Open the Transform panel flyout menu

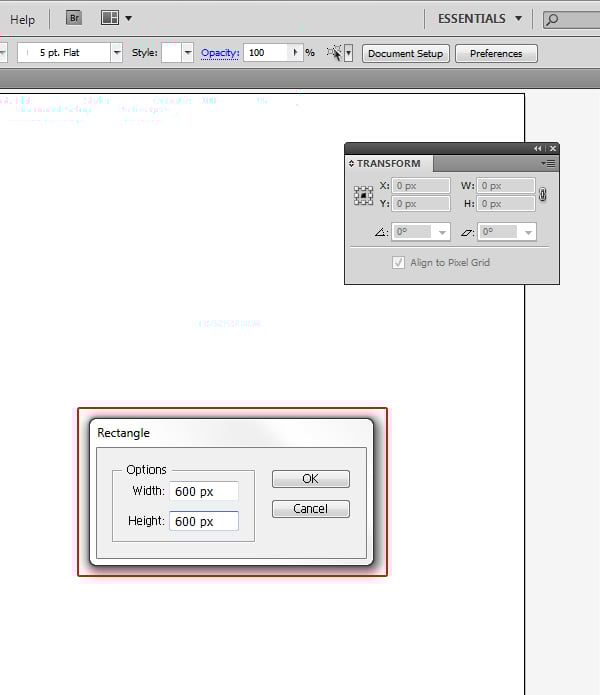[549, 163]
